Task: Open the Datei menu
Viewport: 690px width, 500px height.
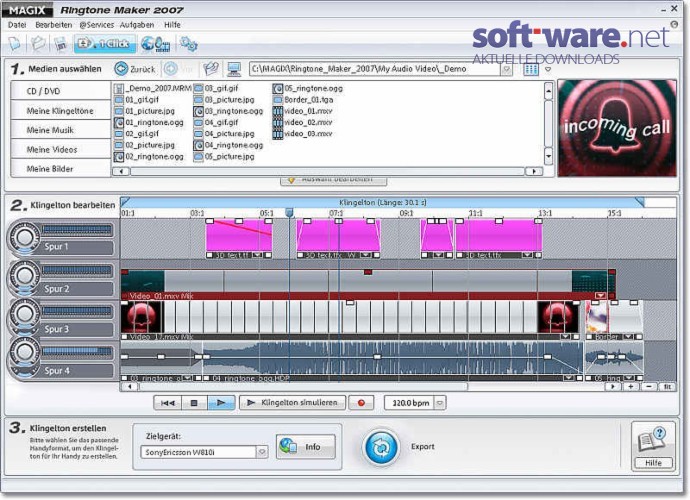Action: (x=17, y=25)
